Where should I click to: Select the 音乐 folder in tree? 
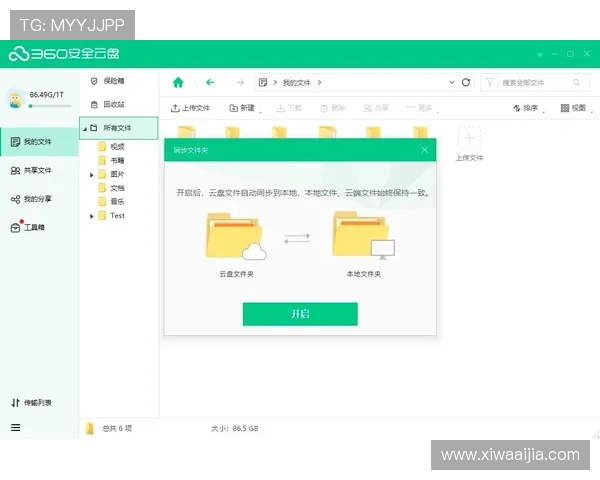coord(111,201)
